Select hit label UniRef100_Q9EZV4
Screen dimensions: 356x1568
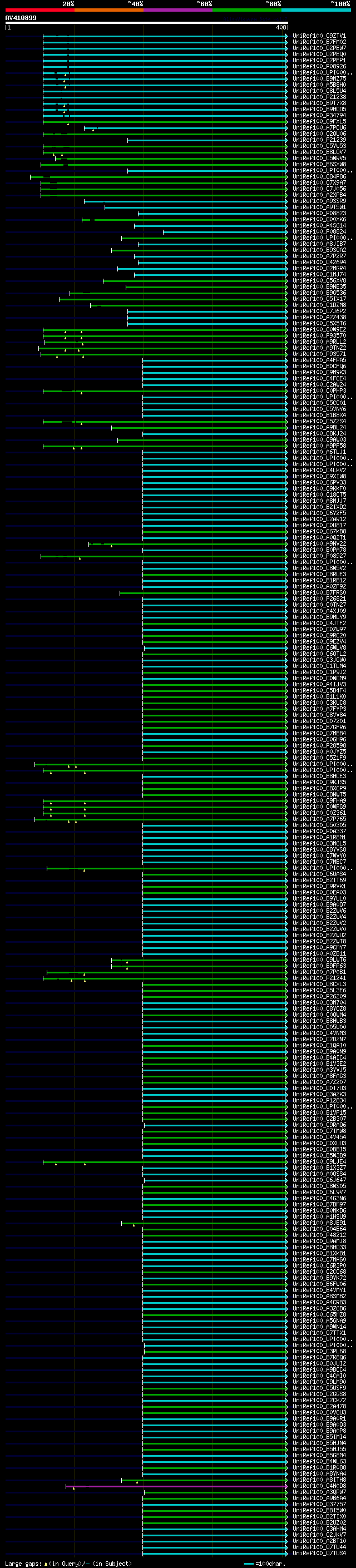319,641
